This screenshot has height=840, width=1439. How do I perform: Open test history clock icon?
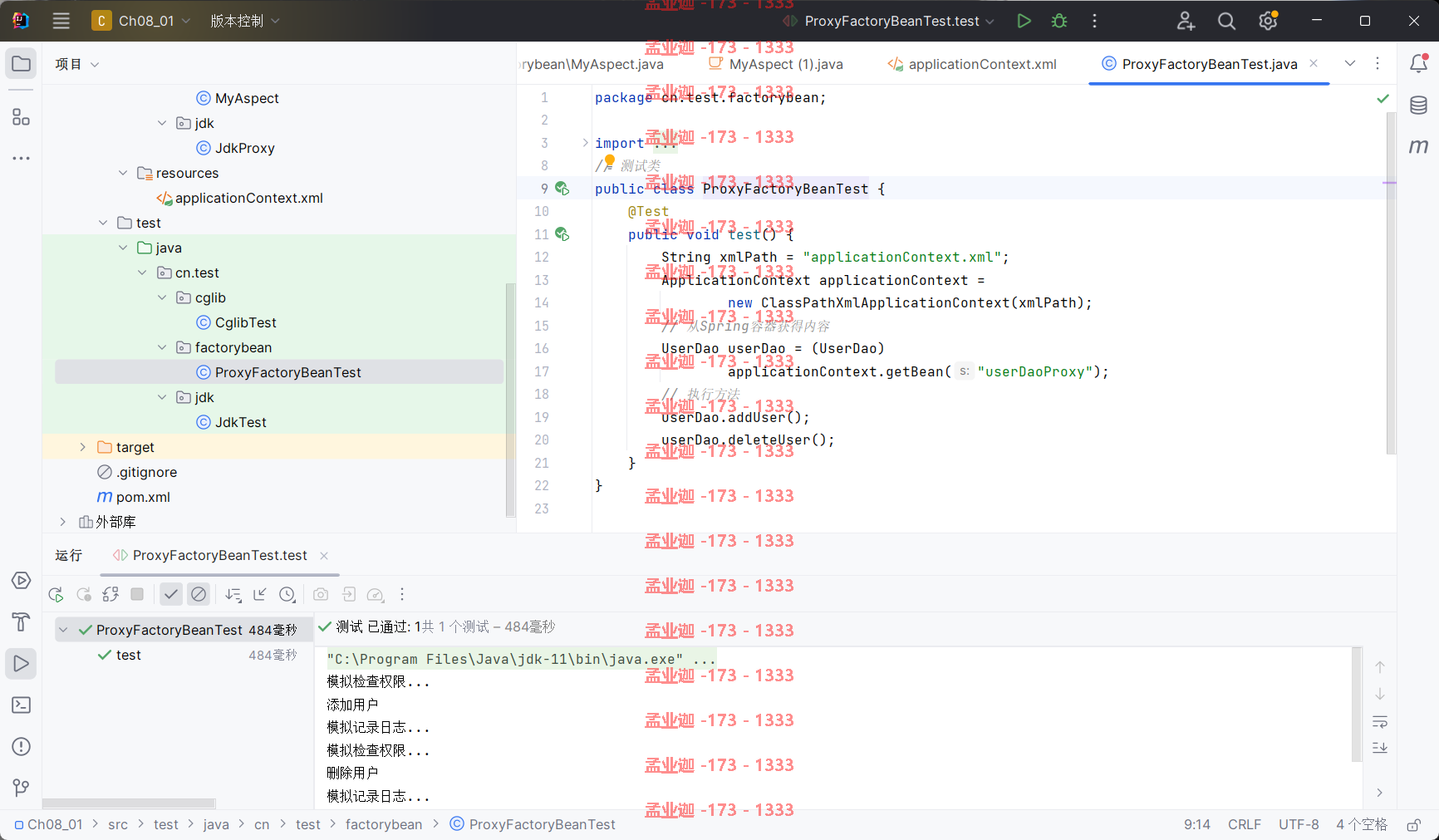point(287,594)
